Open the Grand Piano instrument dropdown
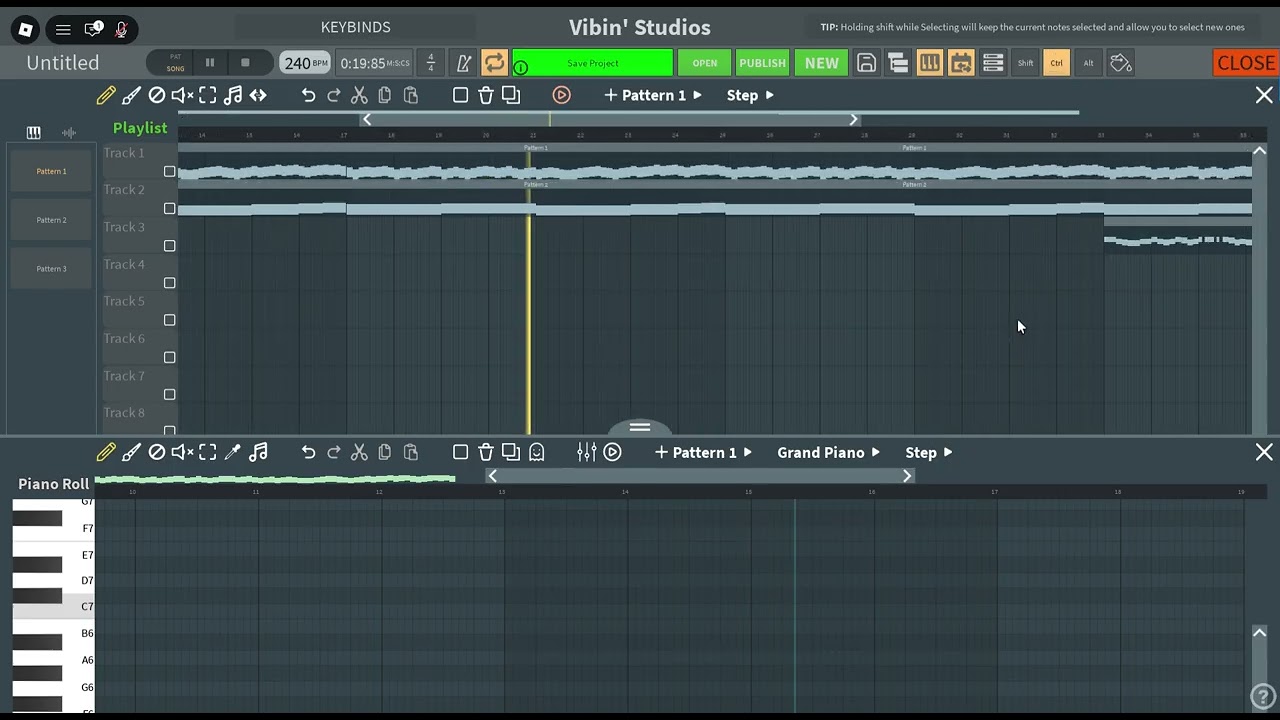Viewport: 1280px width, 720px height. pyautogui.click(x=828, y=452)
